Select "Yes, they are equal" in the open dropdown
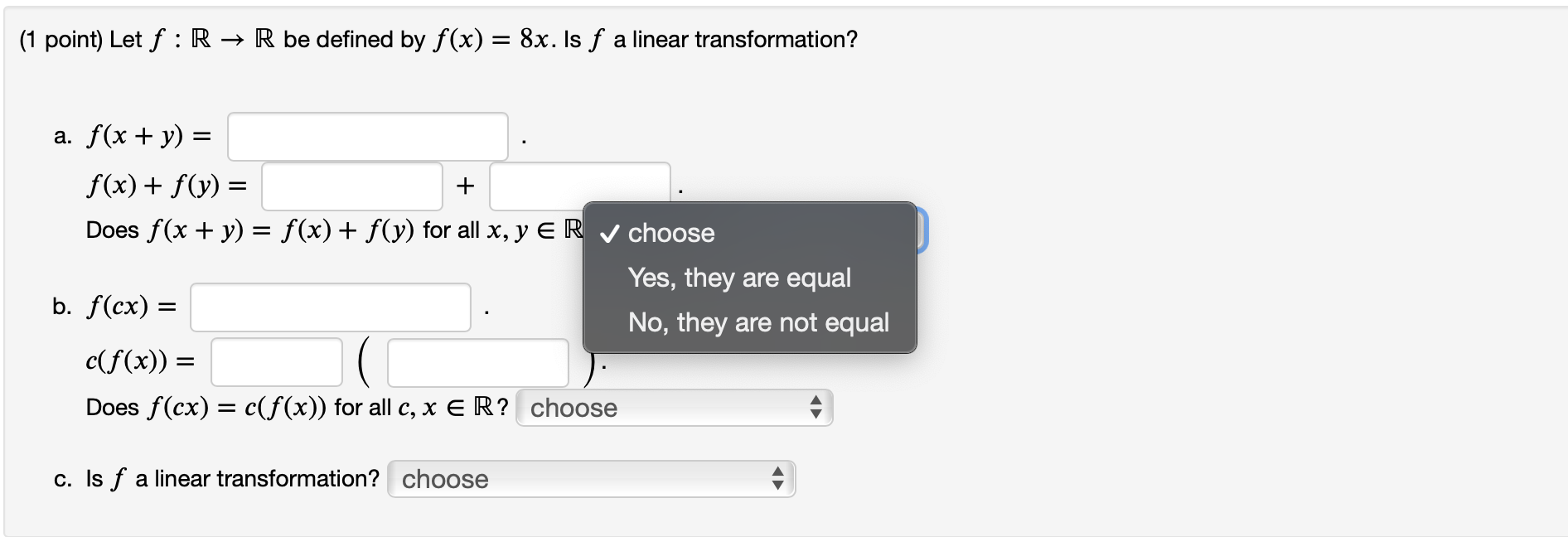1568x537 pixels. [740, 278]
